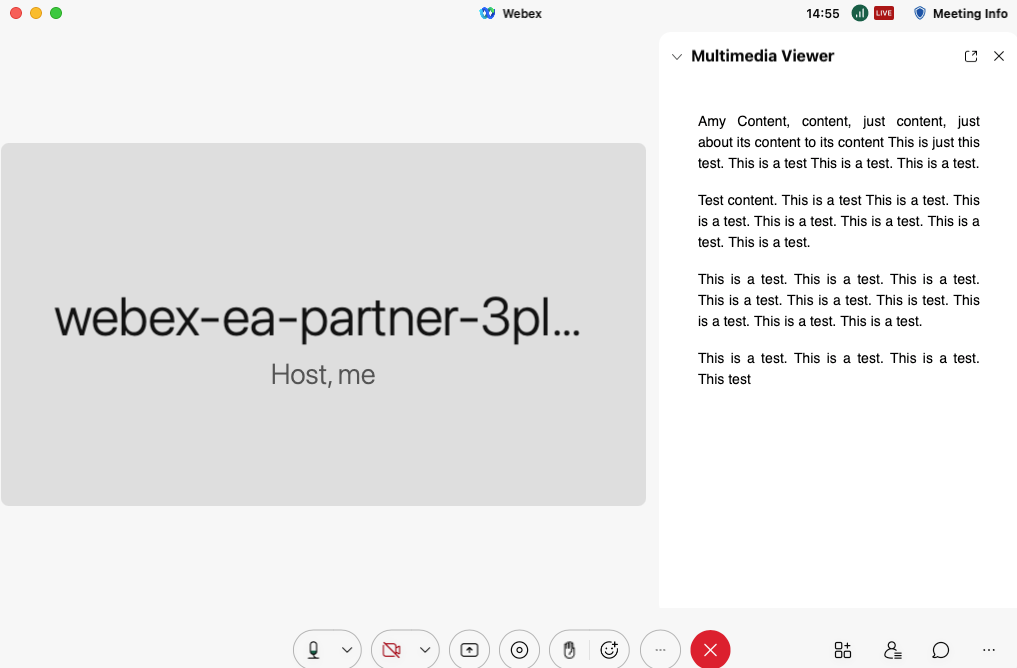Click the Share content icon
The height and width of the screenshot is (668, 1017).
pyautogui.click(x=469, y=649)
